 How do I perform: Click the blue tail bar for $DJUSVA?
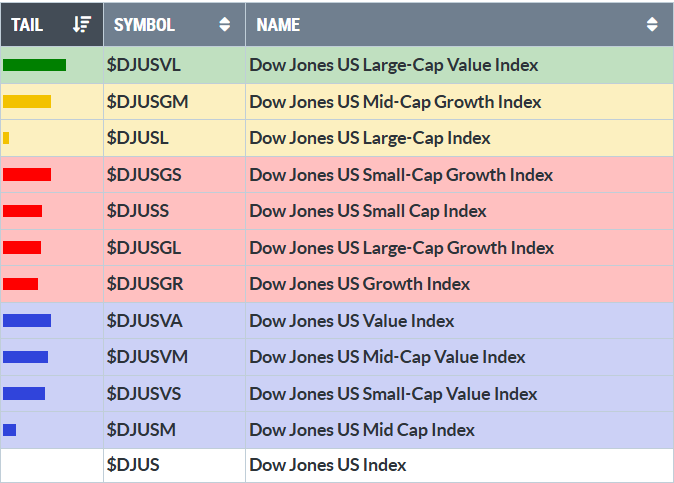point(27,321)
